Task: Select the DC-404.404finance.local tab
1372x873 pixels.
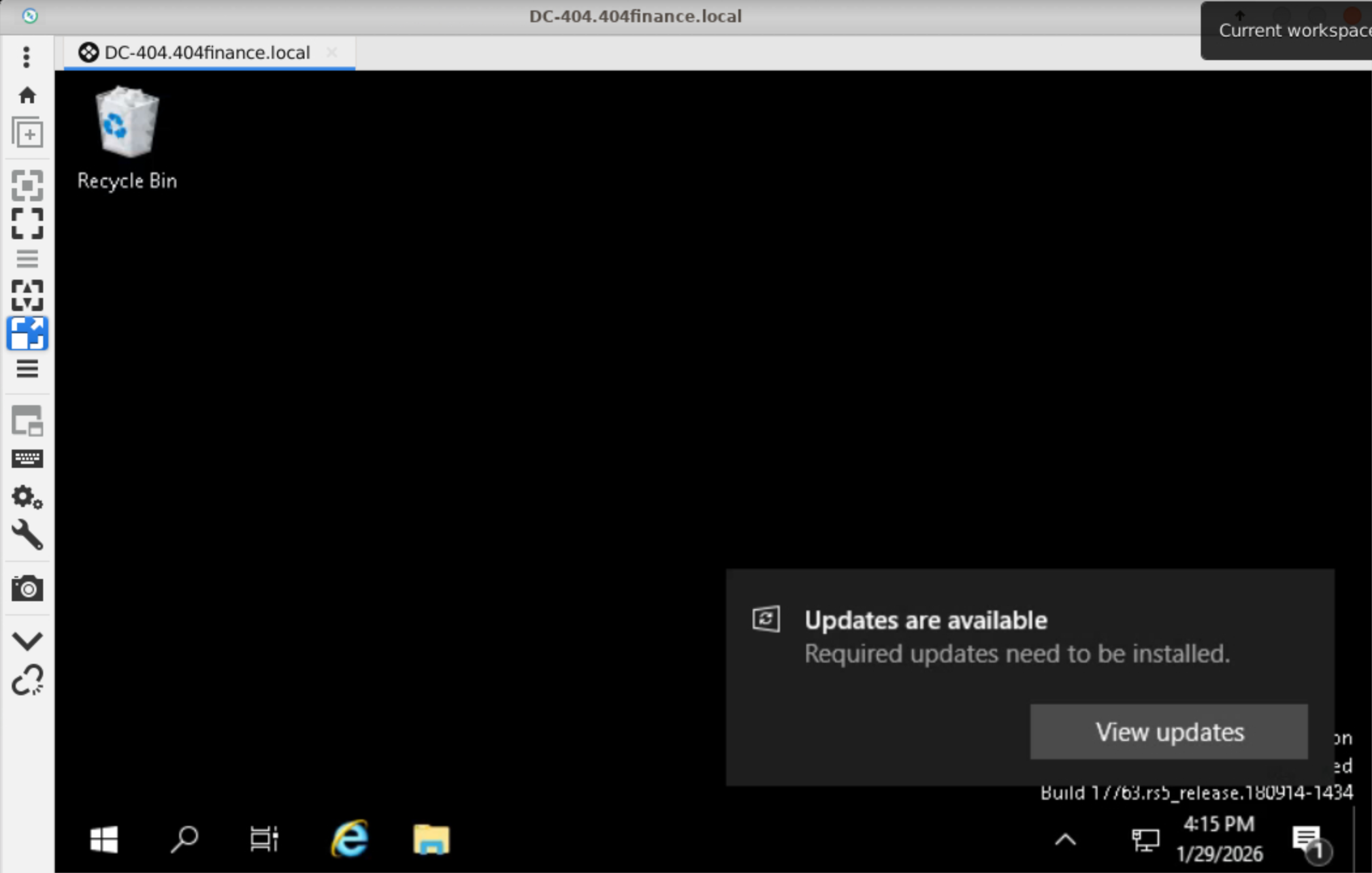Action: tap(206, 52)
